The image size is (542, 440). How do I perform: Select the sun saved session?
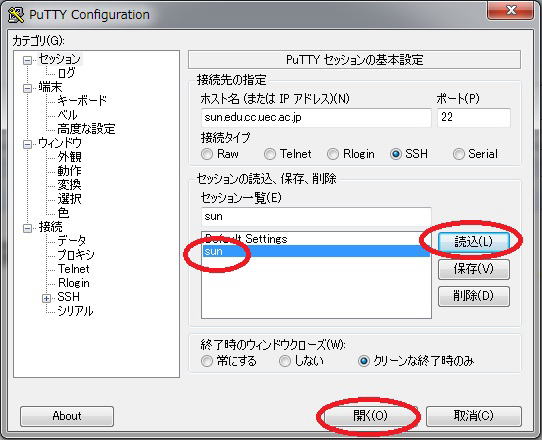[316, 251]
